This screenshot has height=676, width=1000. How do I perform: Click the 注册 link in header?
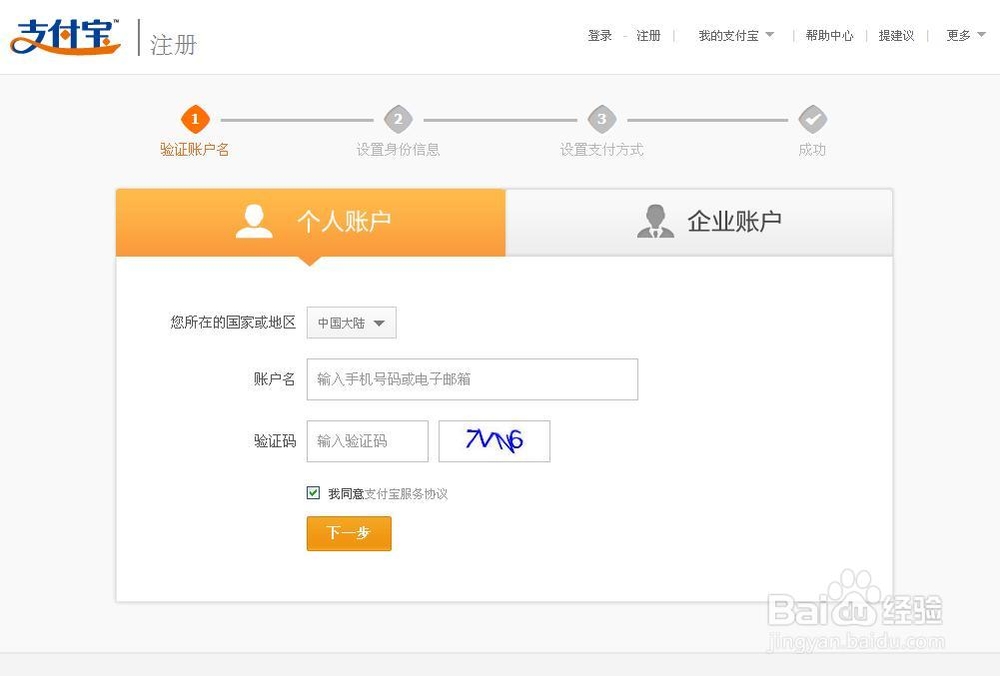648,36
